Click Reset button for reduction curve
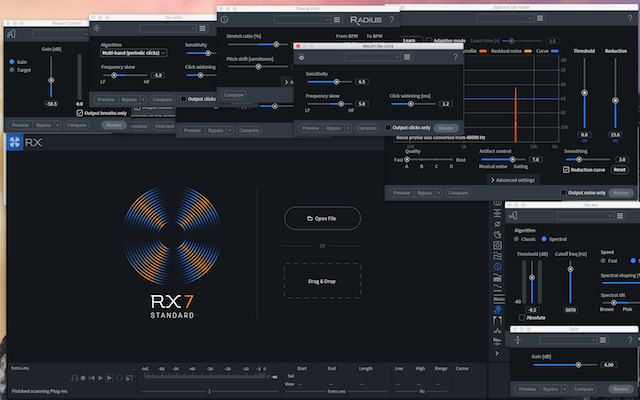The width and height of the screenshot is (640, 400). pos(619,170)
